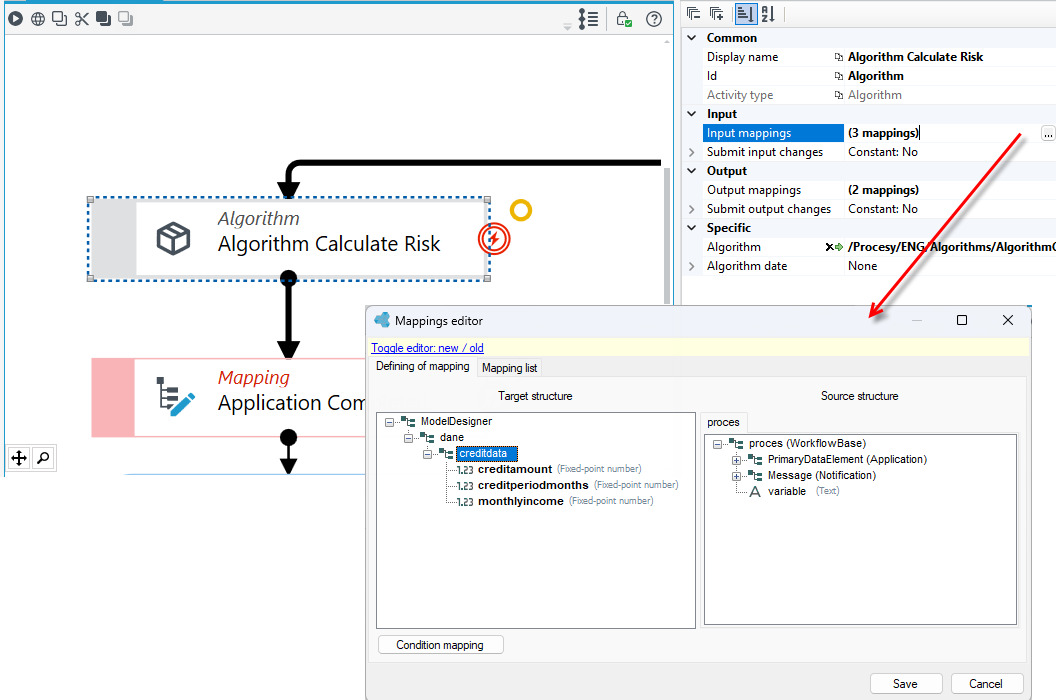
Task: Click the Display name value field
Action: click(x=950, y=57)
